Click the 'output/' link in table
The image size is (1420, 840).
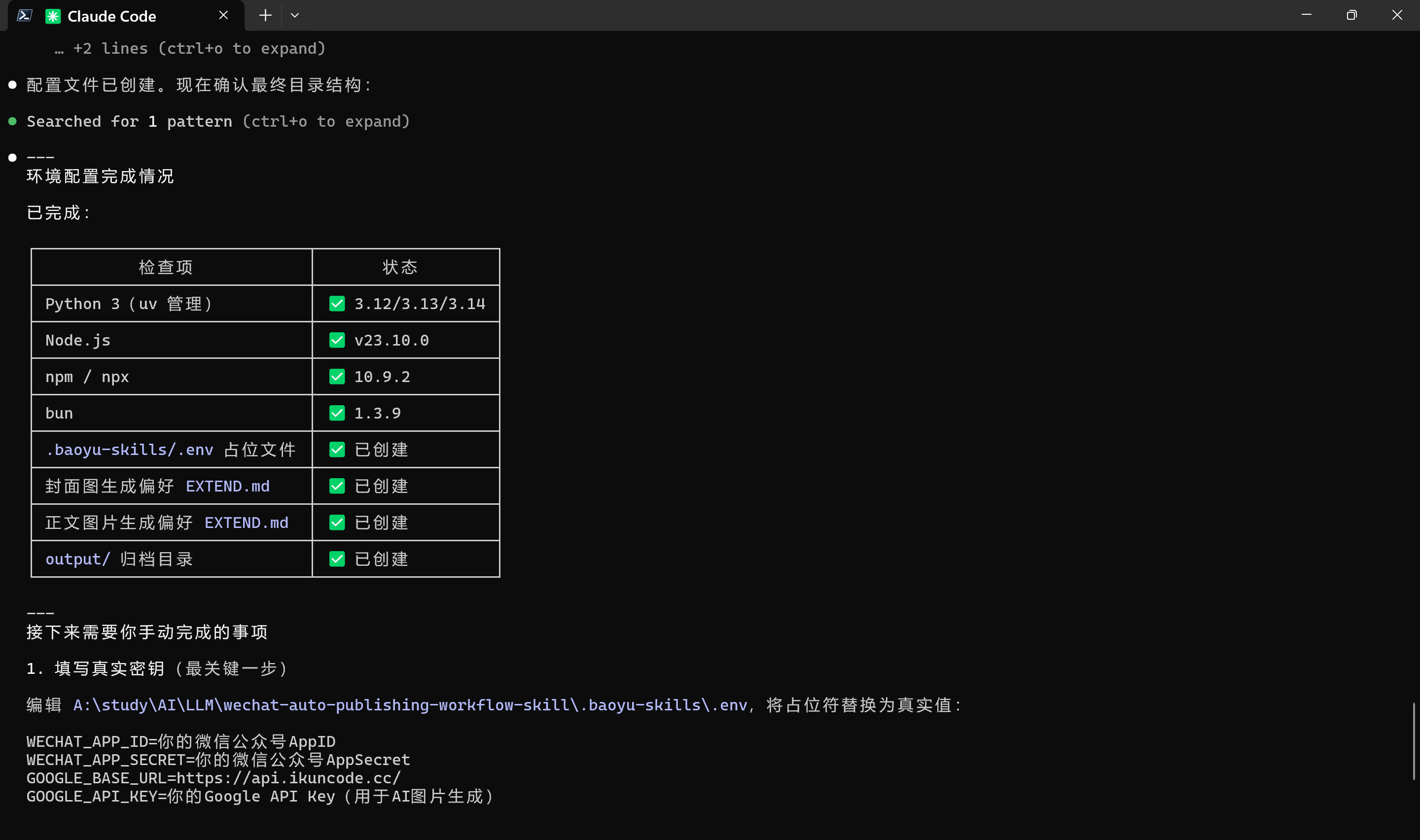[77, 559]
